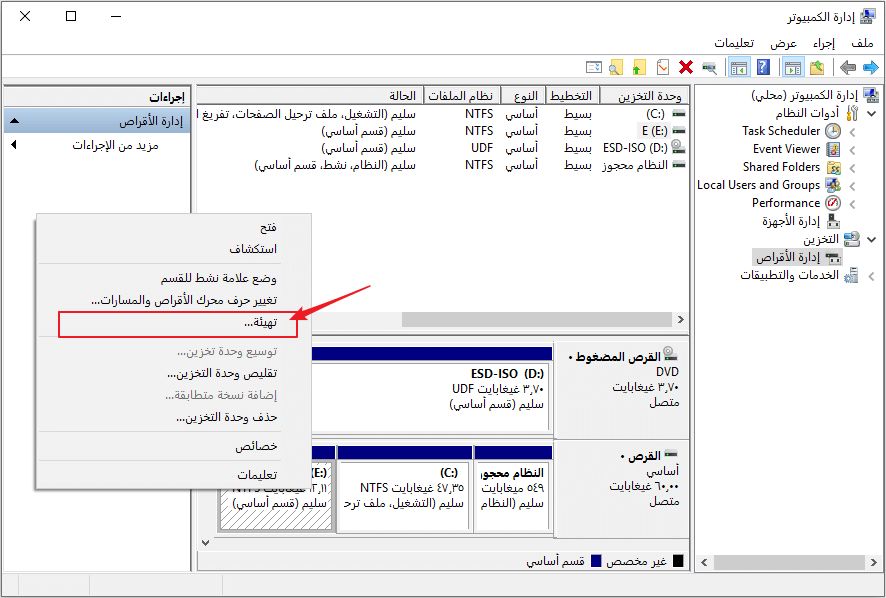Choose استكشاف (Explore) in context menu
This screenshot has width=886, height=598.
point(175,249)
